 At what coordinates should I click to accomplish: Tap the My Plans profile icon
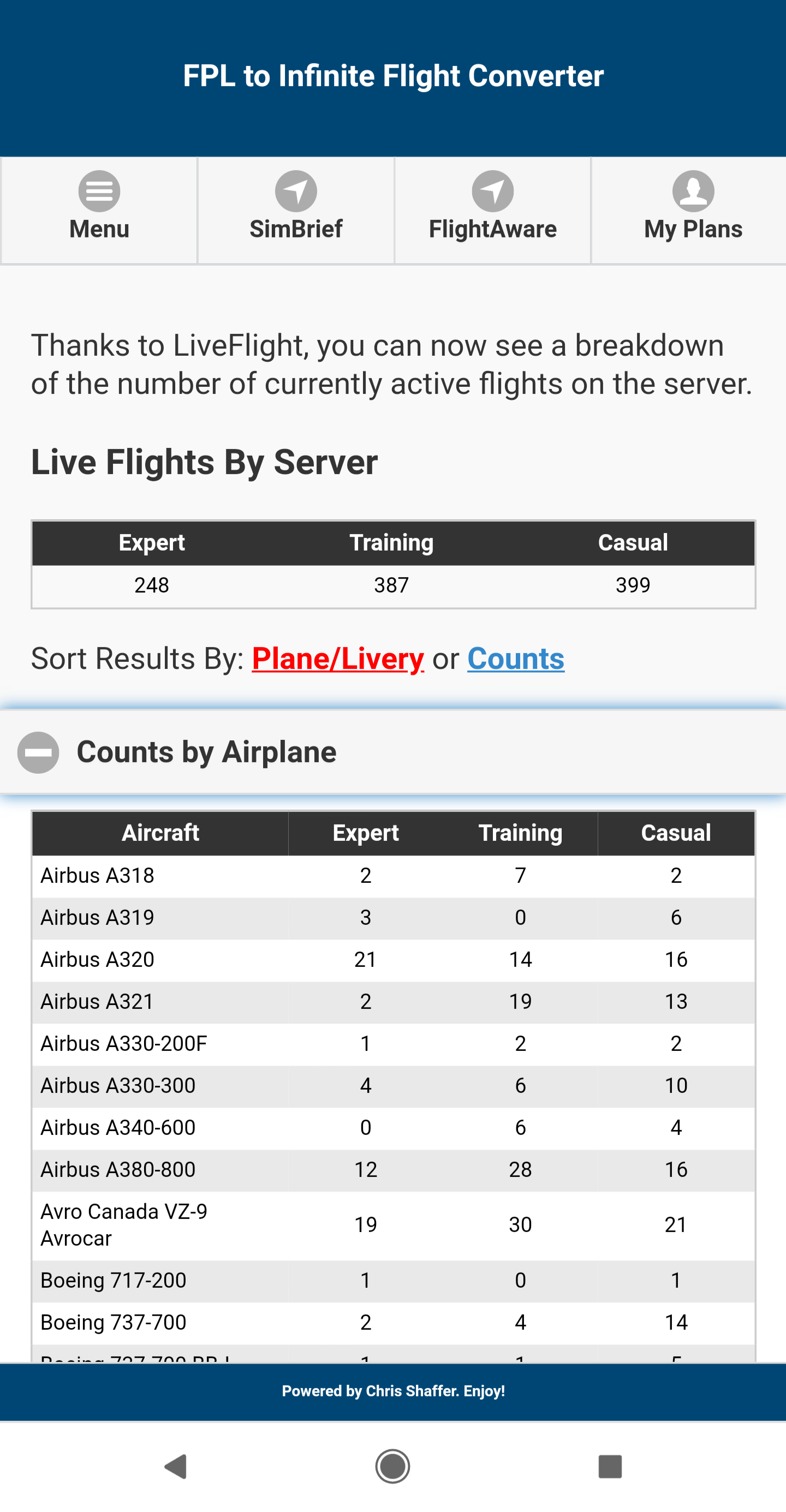point(693,192)
